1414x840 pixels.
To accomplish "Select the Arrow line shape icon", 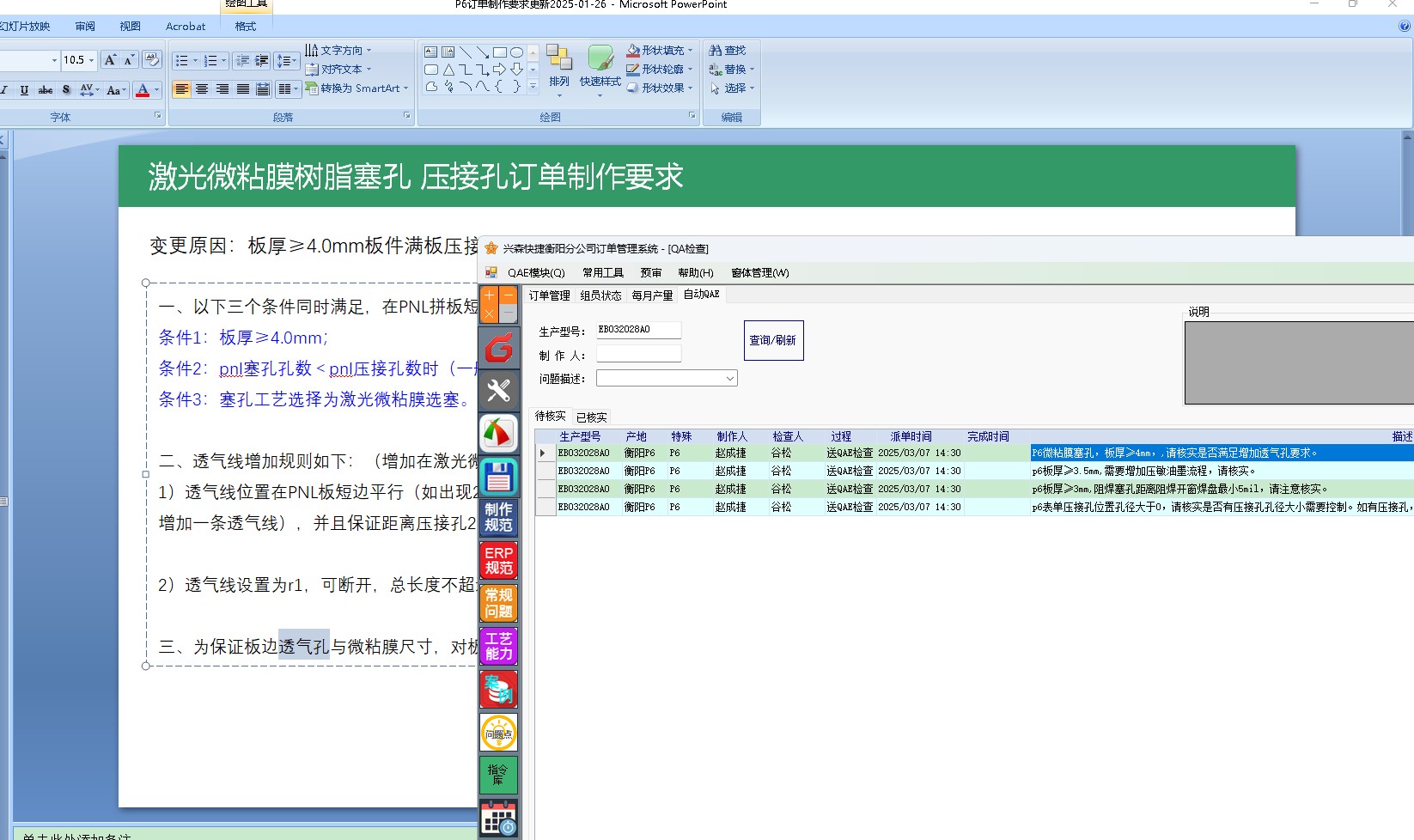I will point(482,52).
